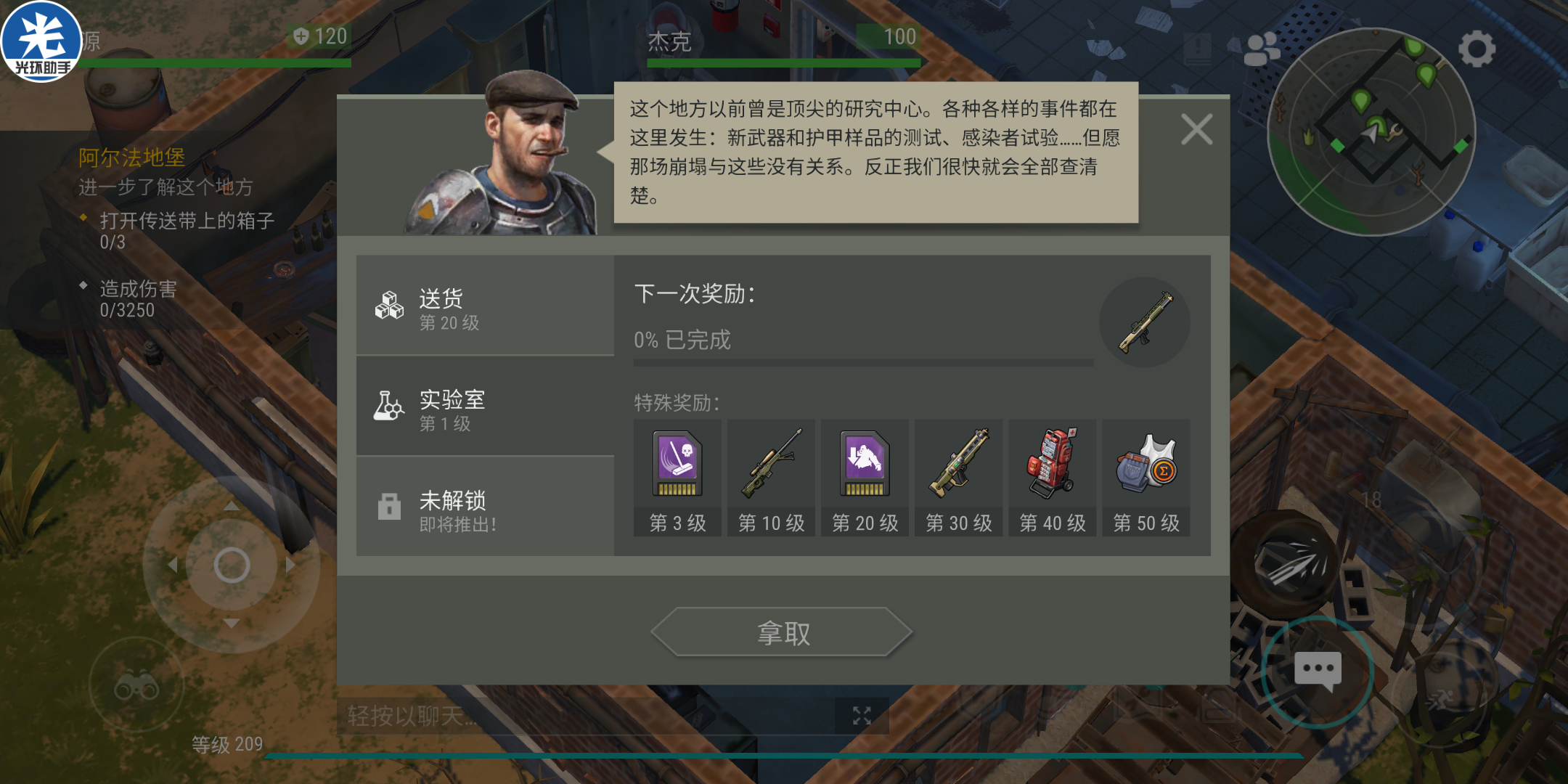1568x784 pixels.
Task: Tap the binoculars button
Action: [136, 685]
